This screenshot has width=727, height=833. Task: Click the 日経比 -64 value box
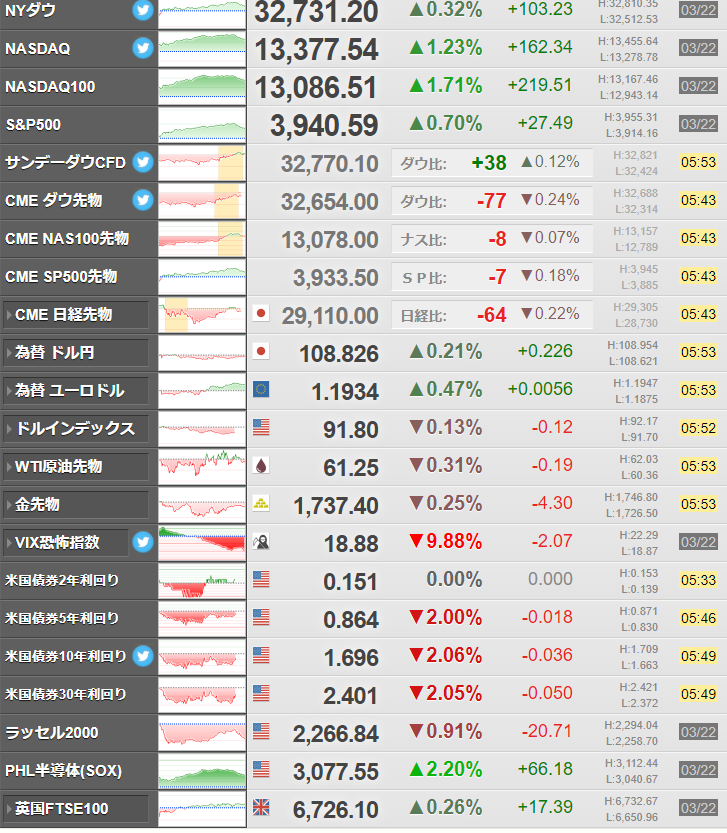pyautogui.click(x=492, y=314)
